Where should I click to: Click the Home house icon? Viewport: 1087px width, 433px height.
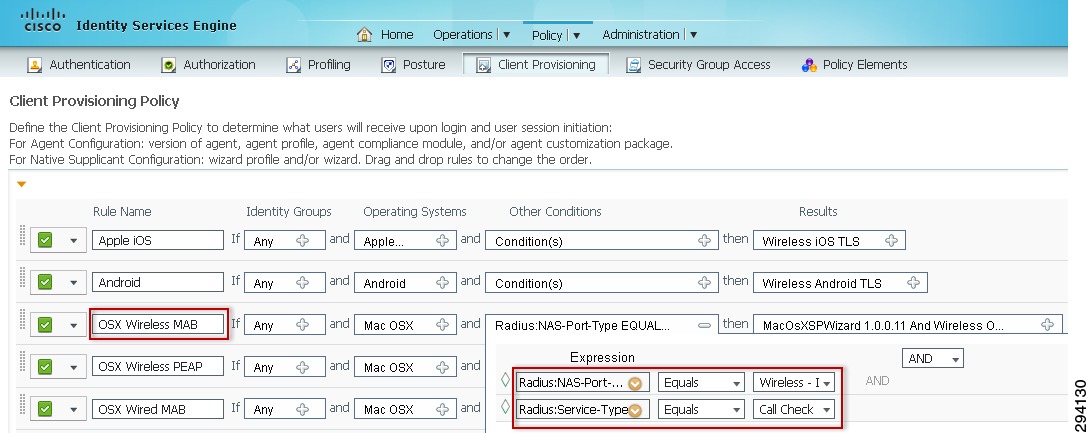click(x=364, y=34)
